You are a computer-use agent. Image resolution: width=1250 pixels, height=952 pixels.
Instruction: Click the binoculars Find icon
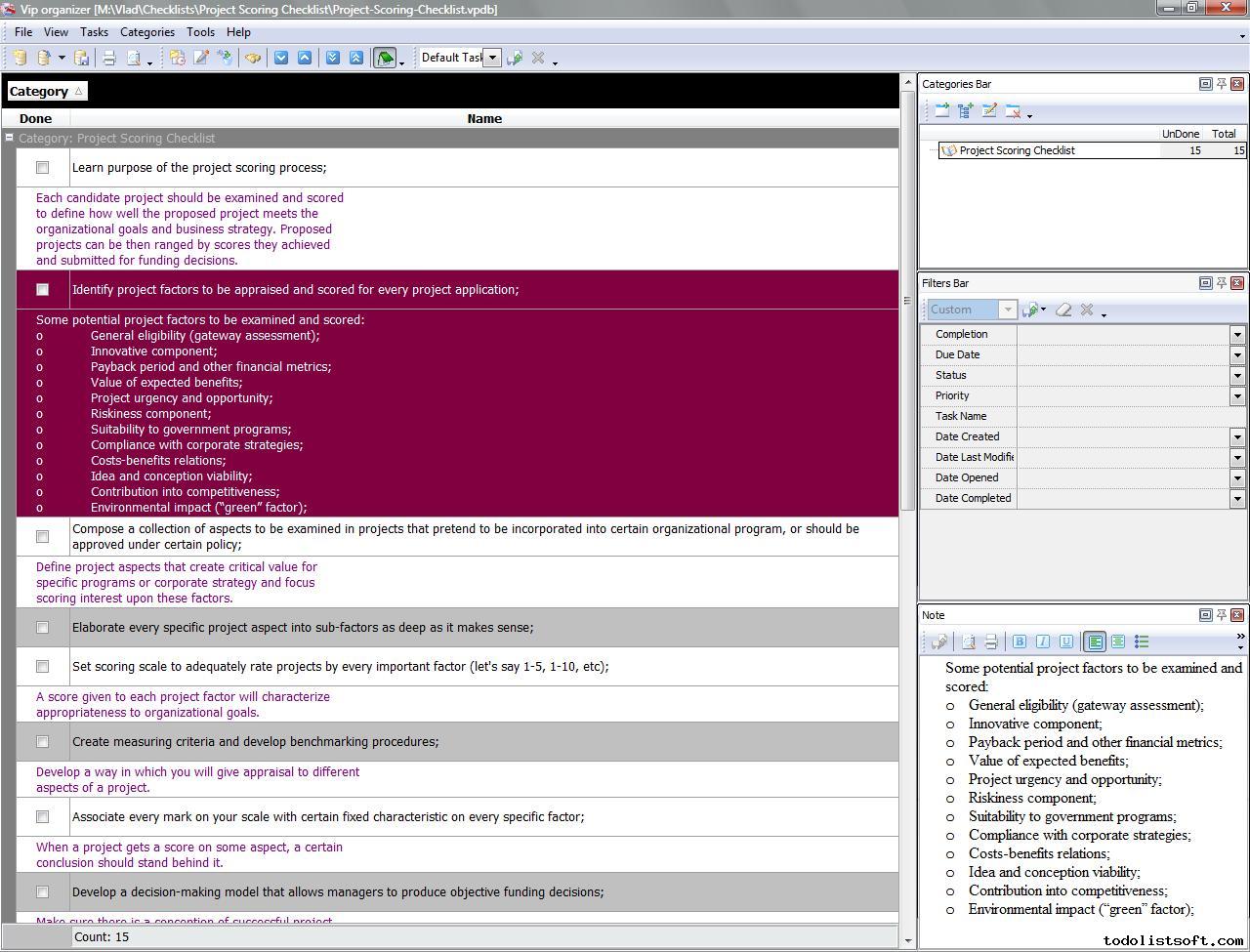coord(253,58)
